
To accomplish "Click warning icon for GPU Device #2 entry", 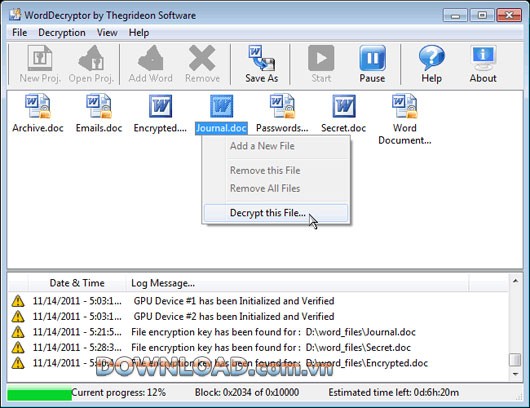I will point(18,316).
